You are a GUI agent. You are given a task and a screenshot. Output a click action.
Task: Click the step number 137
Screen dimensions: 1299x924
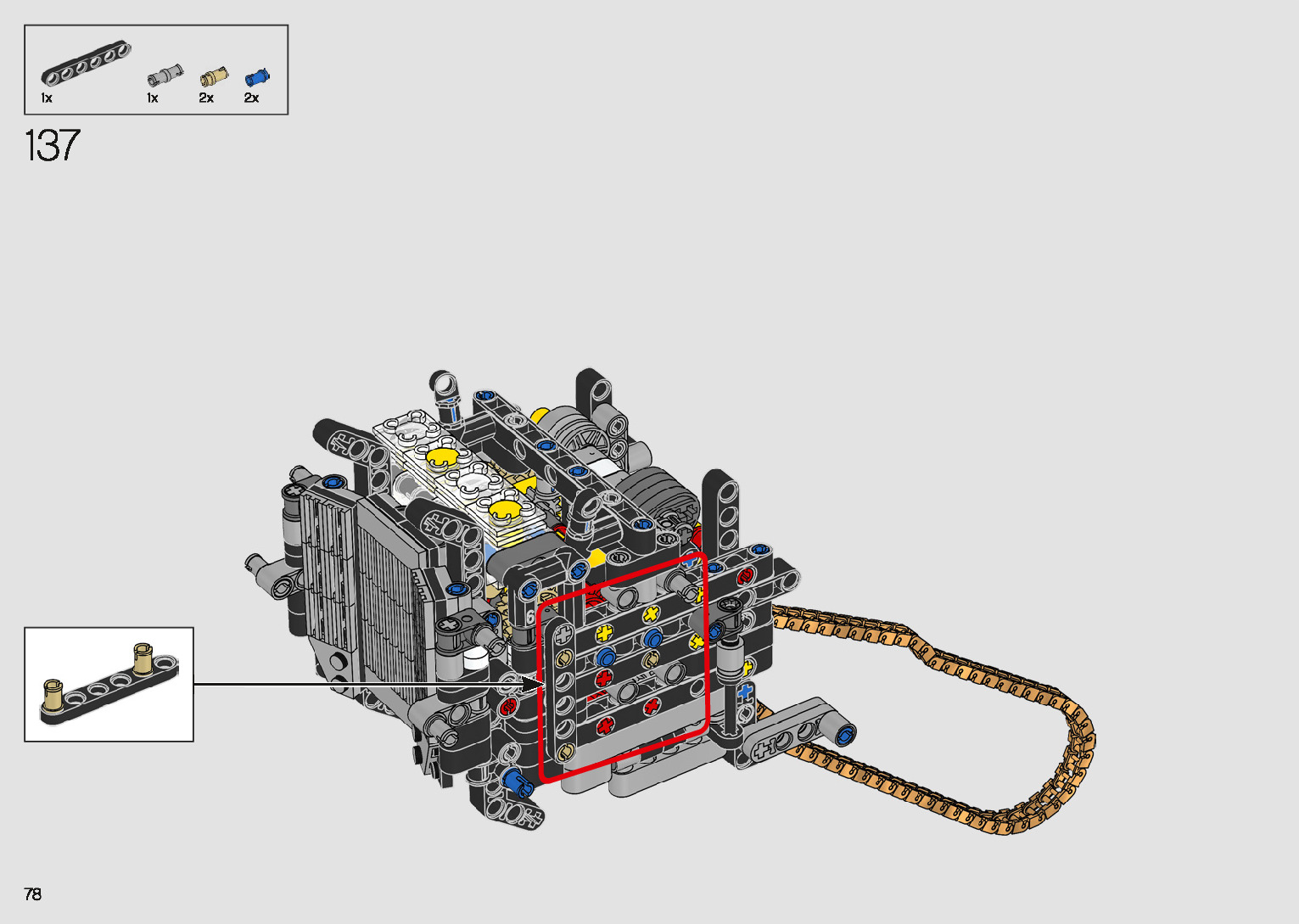coord(53,146)
